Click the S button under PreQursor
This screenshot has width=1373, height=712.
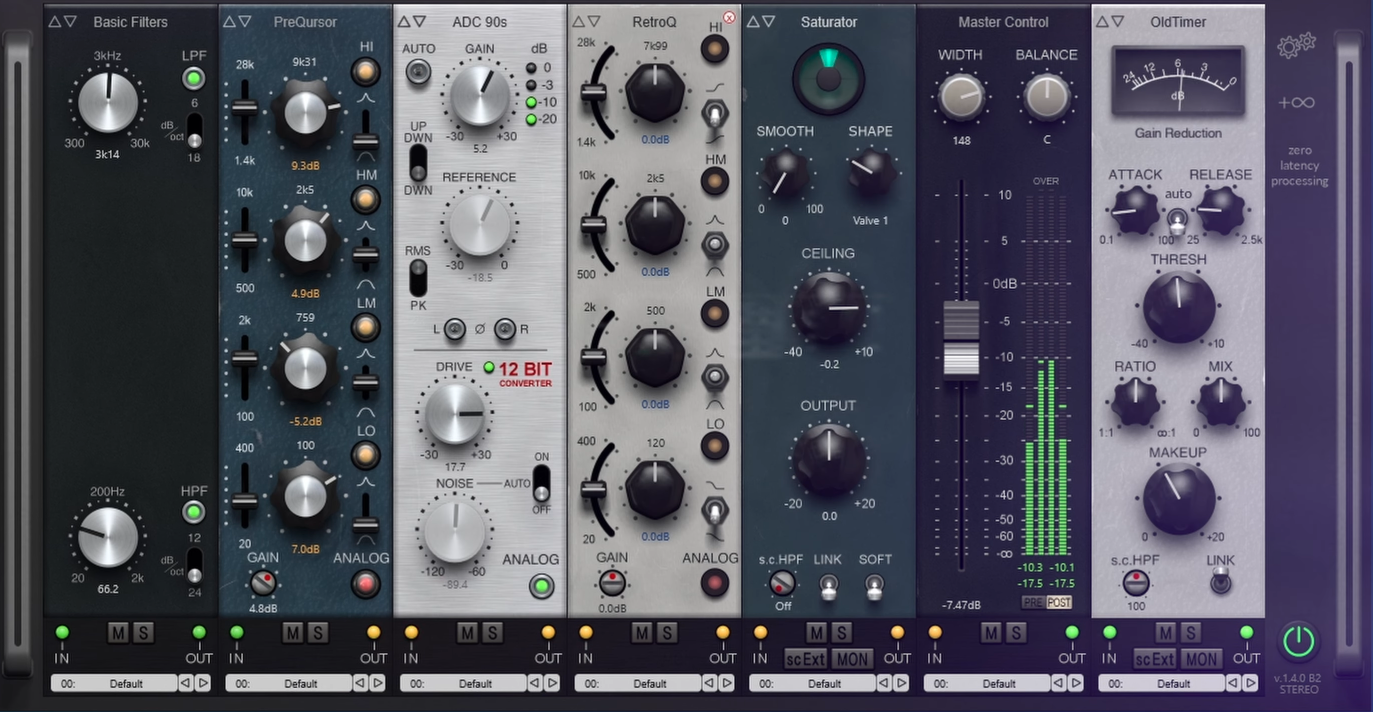tap(317, 632)
